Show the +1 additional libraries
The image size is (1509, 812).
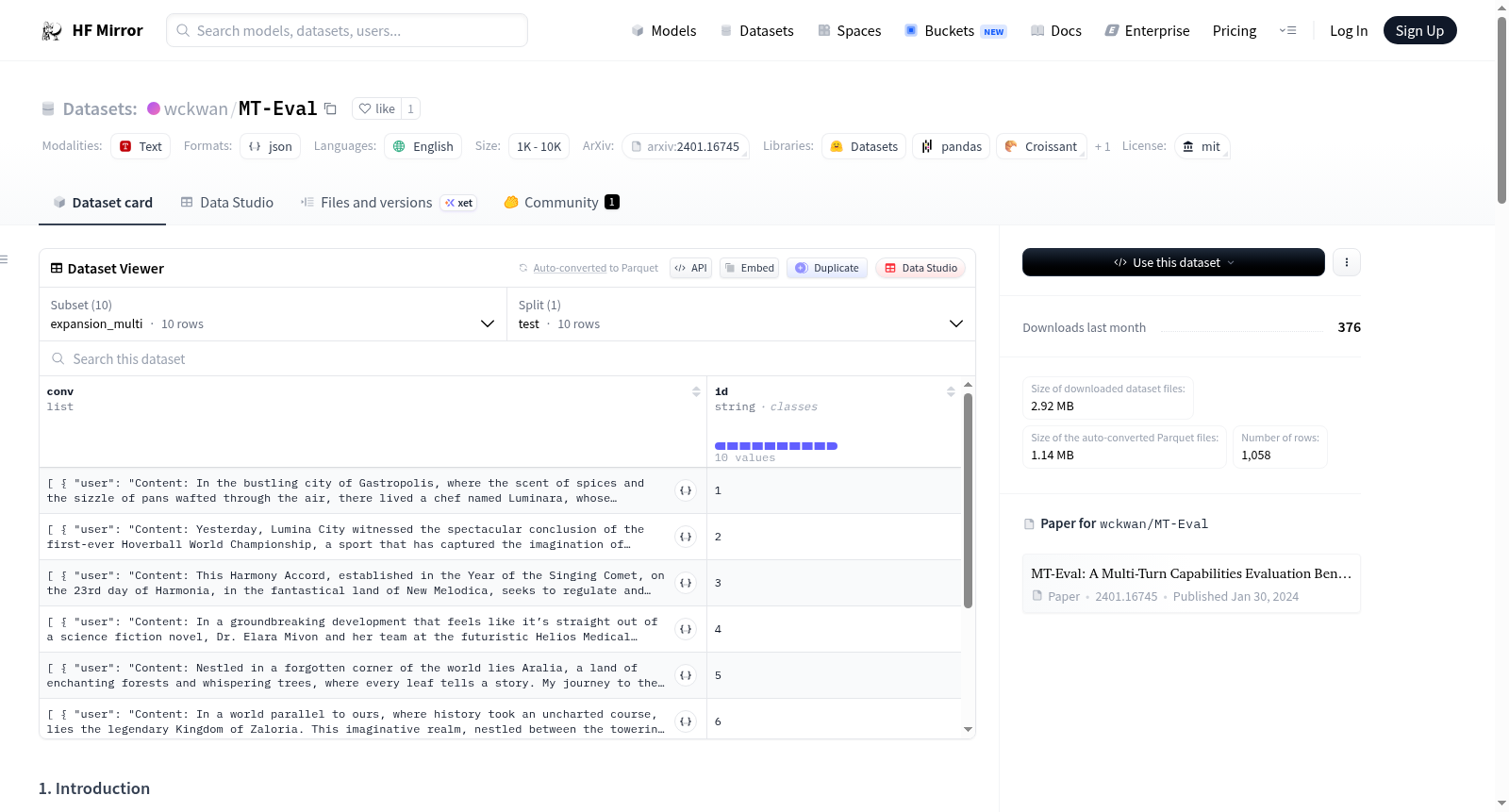click(x=1103, y=146)
